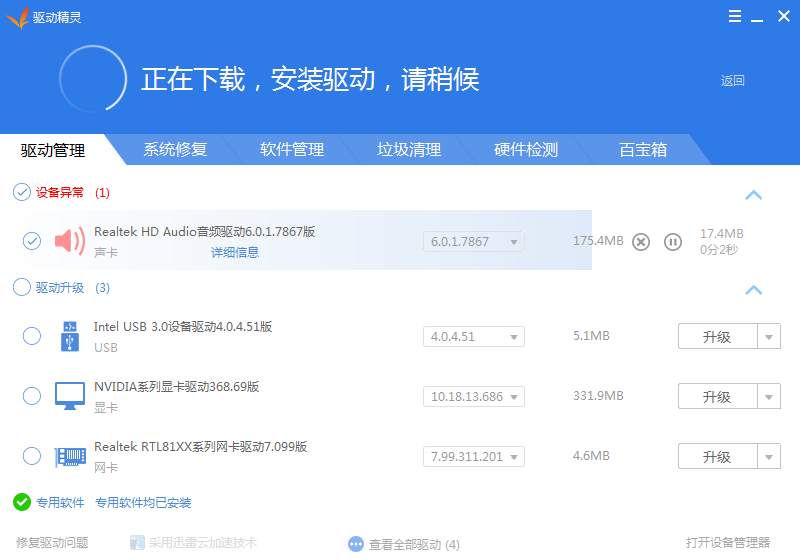
Task: Click the NVIDIA系列显卡驱动368.69版 title
Action: (x=177, y=387)
